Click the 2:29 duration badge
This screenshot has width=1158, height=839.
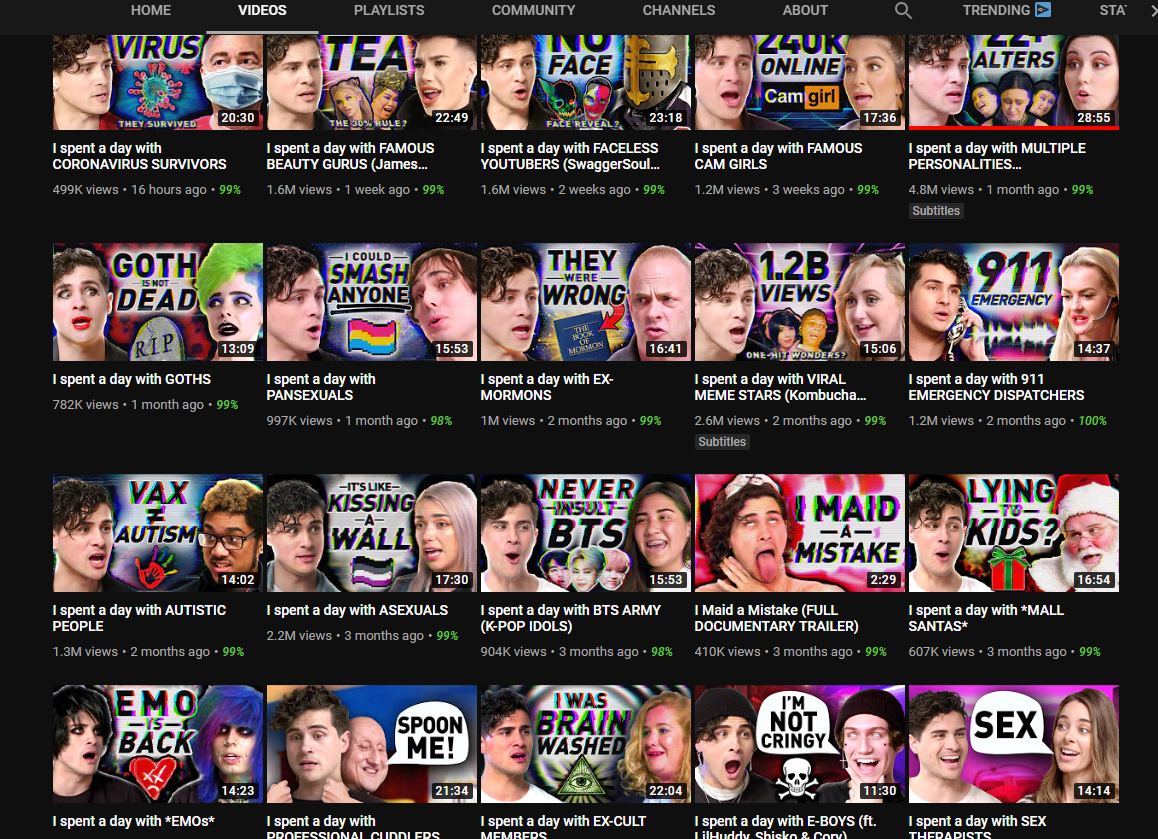(883, 580)
